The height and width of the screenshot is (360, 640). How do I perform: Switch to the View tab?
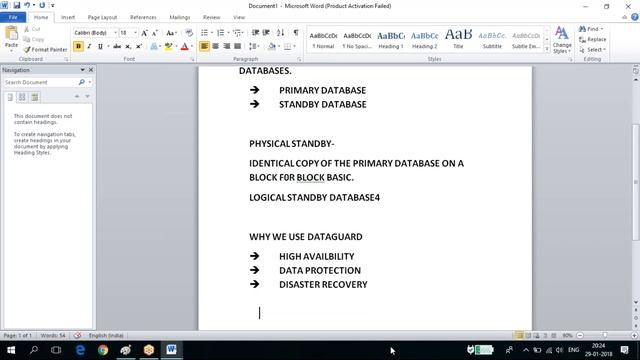point(239,17)
